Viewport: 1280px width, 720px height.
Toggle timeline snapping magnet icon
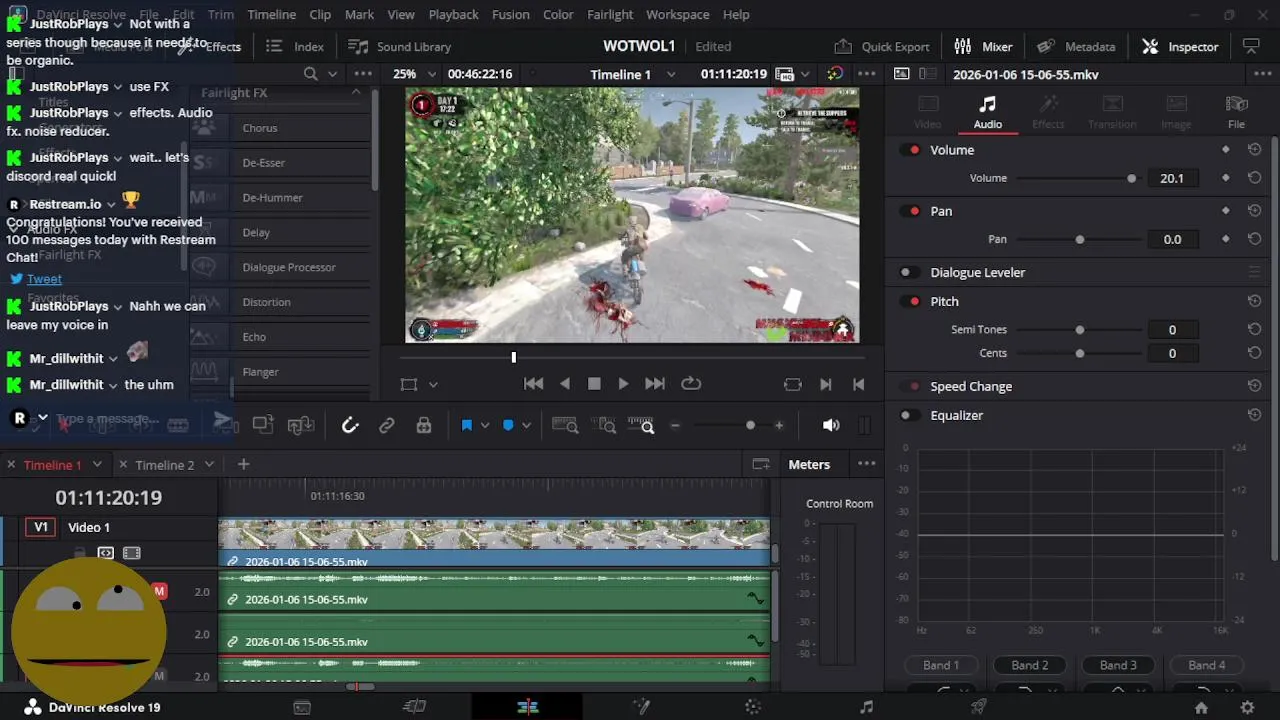click(350, 425)
